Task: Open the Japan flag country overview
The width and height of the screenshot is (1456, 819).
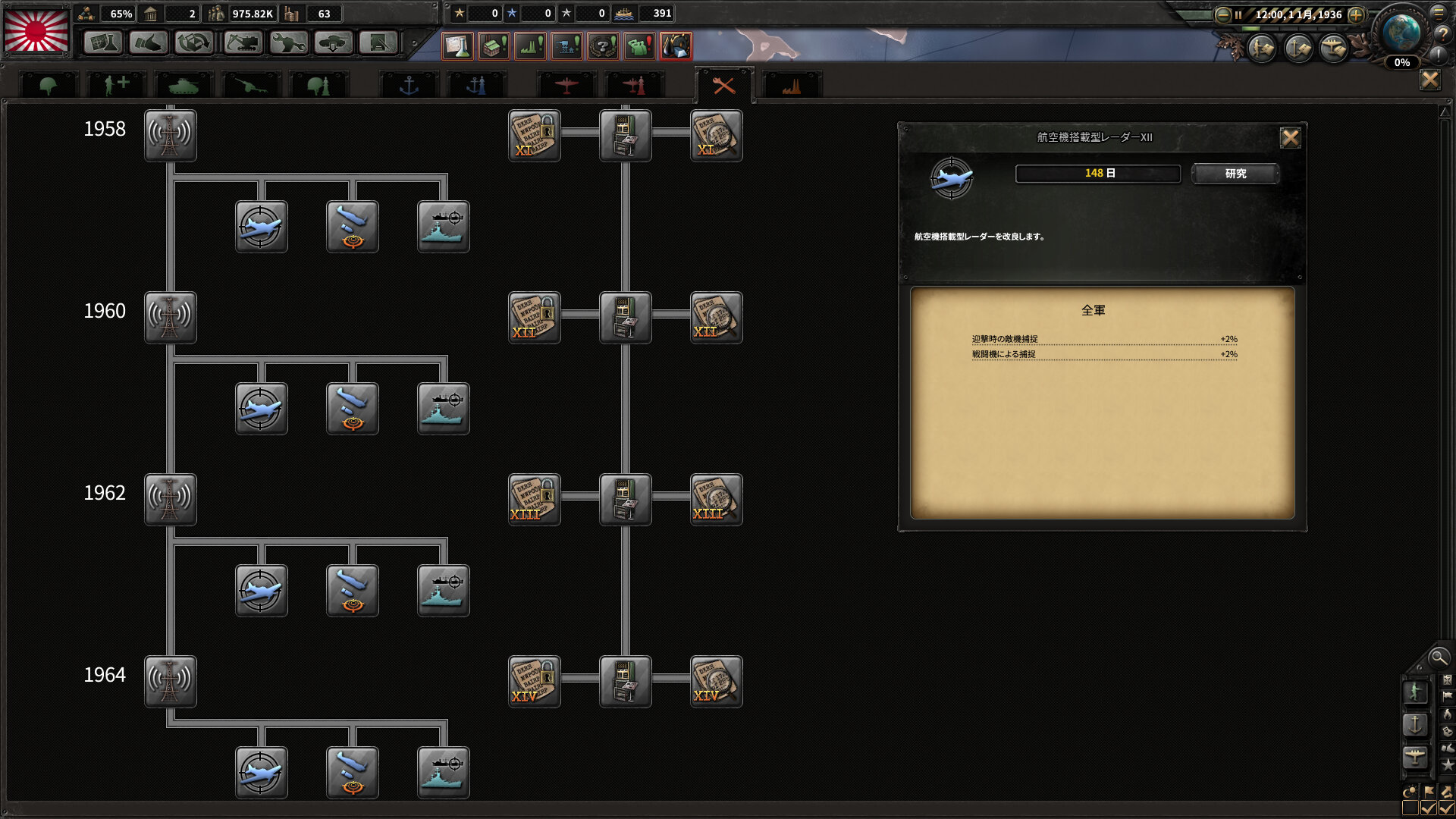Action: pyautogui.click(x=36, y=30)
